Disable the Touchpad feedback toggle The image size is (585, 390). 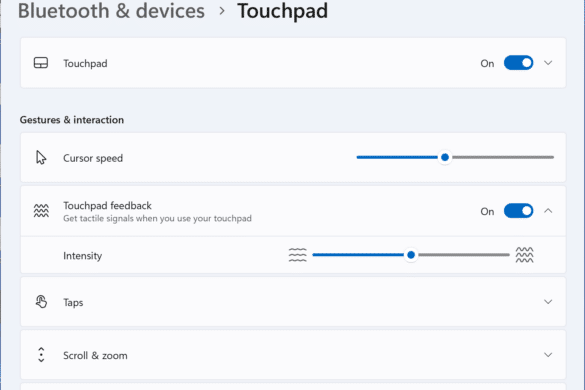518,211
